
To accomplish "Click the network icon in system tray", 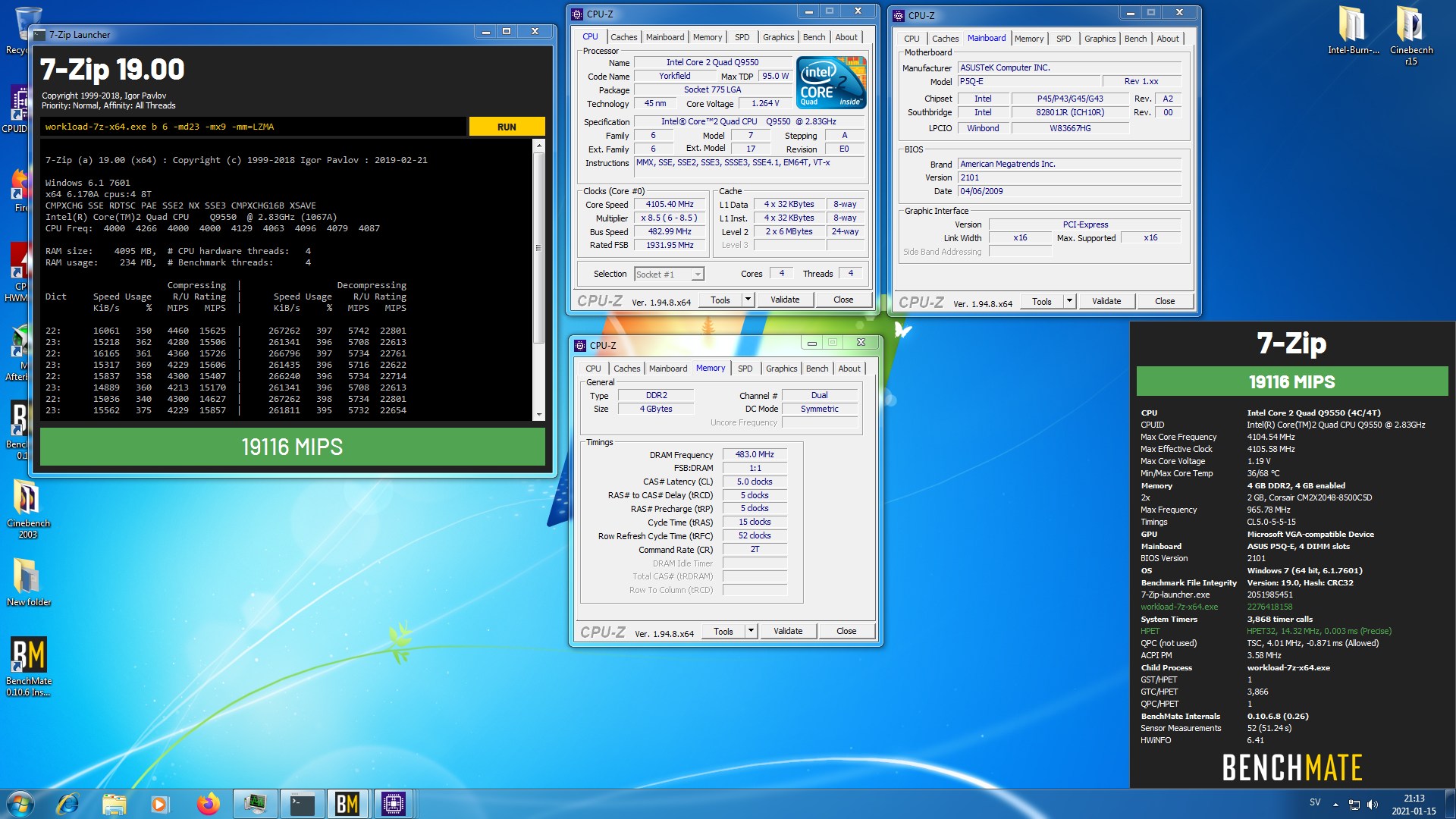I will click(x=1354, y=805).
